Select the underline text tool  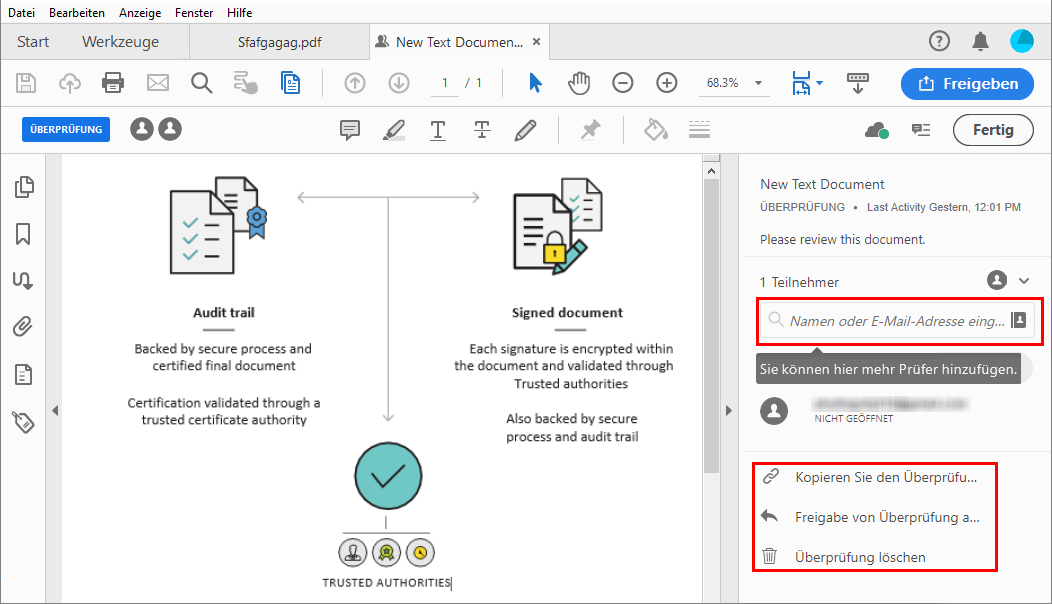pos(437,130)
